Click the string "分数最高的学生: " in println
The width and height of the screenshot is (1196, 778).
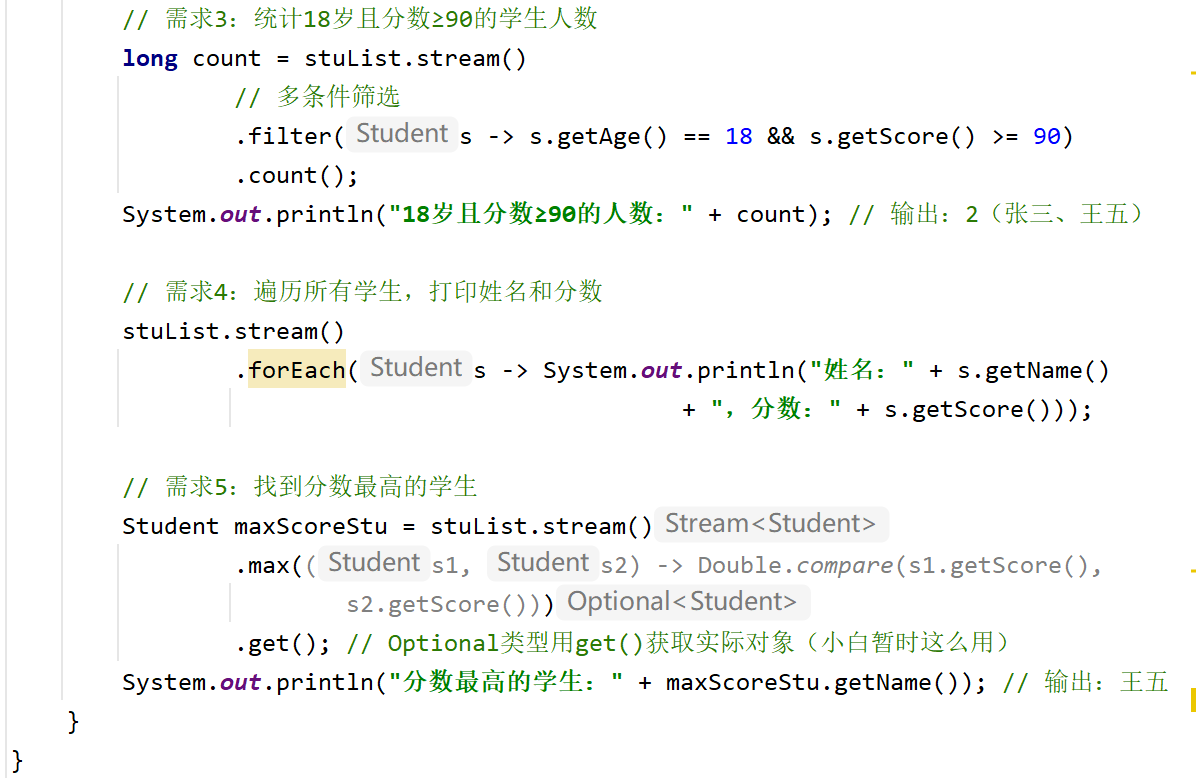pos(506,682)
